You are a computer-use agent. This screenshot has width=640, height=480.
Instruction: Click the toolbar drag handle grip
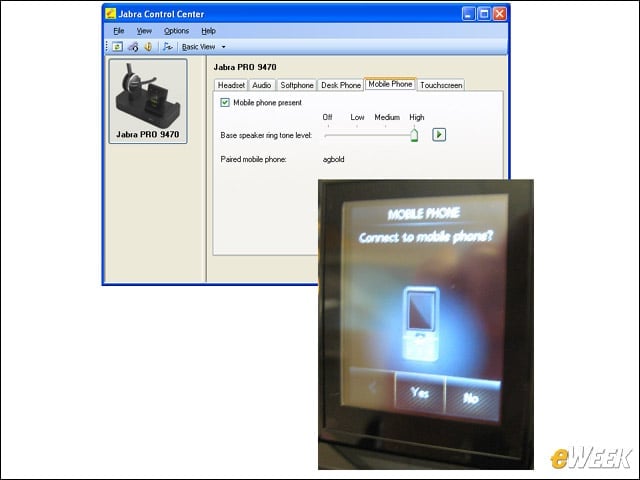[x=107, y=47]
